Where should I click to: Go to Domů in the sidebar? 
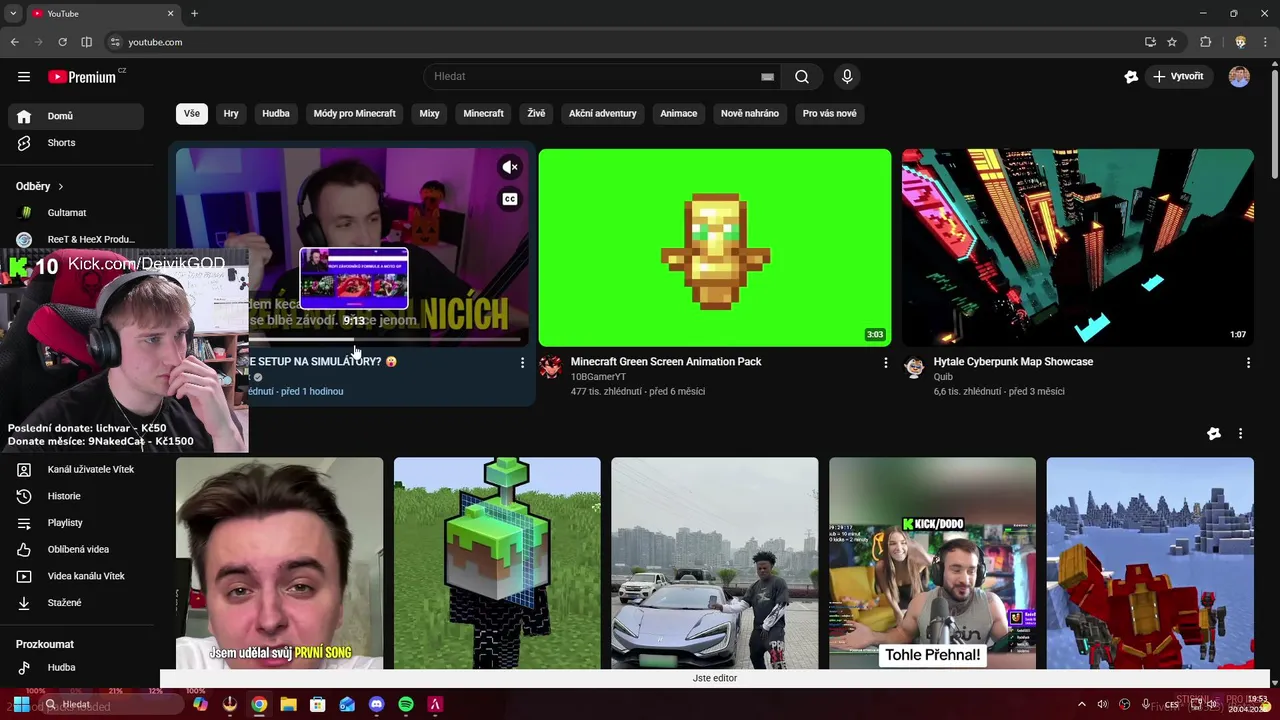pos(76,116)
